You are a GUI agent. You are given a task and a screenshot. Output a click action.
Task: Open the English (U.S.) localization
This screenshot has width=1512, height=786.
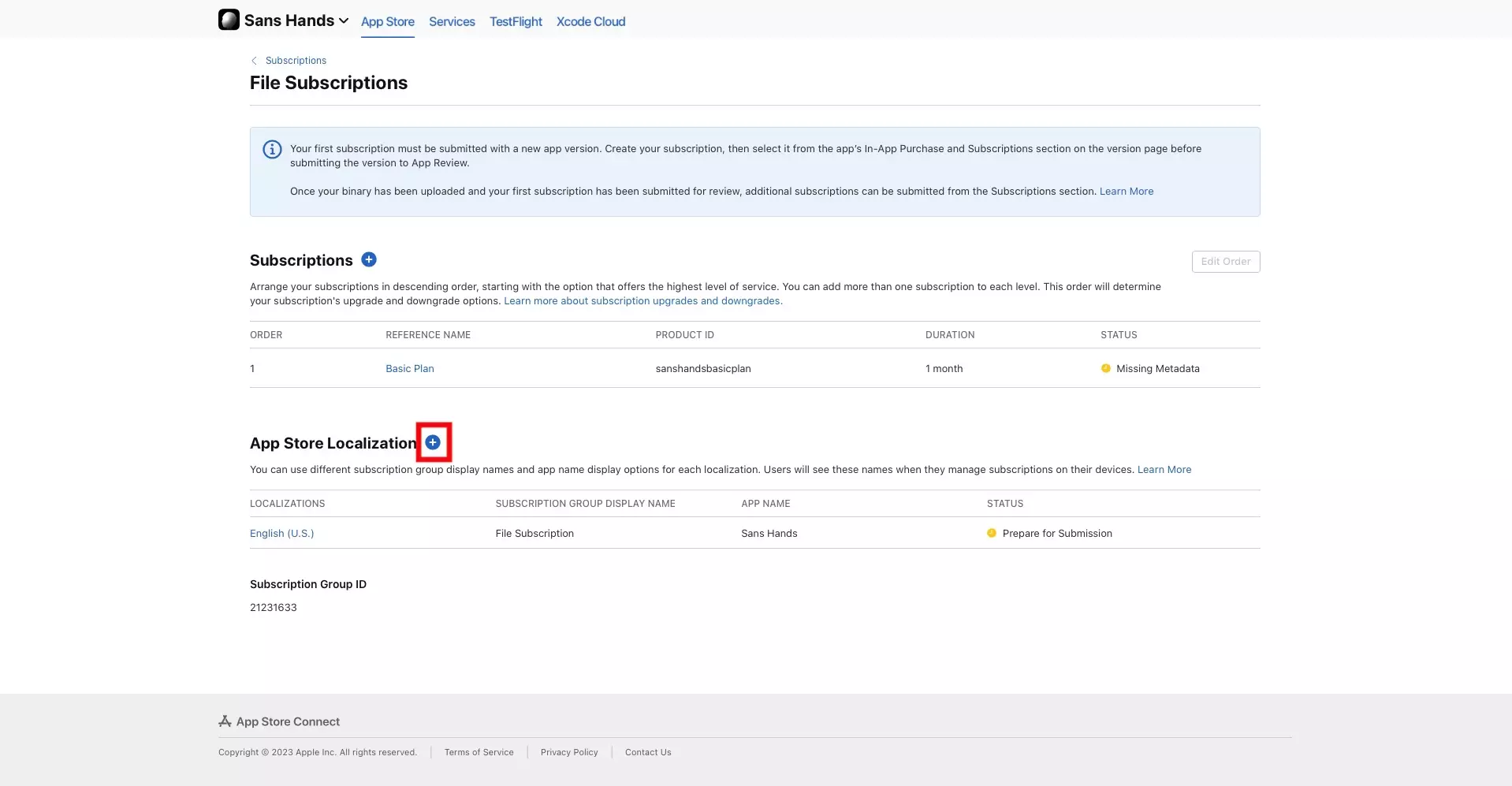point(281,533)
